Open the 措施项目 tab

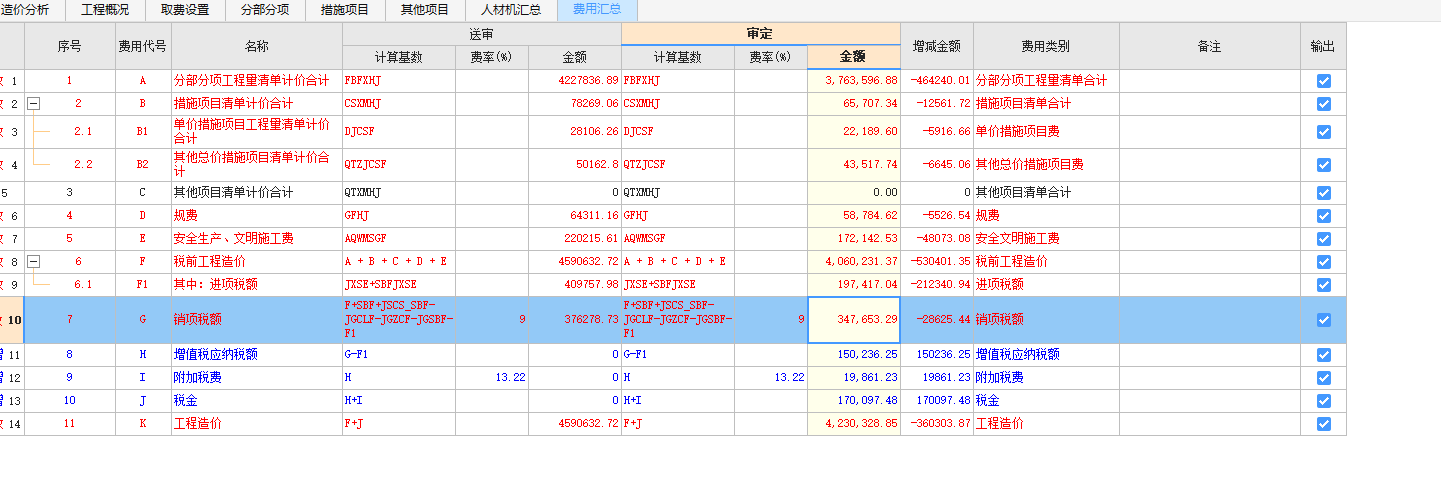[x=345, y=10]
